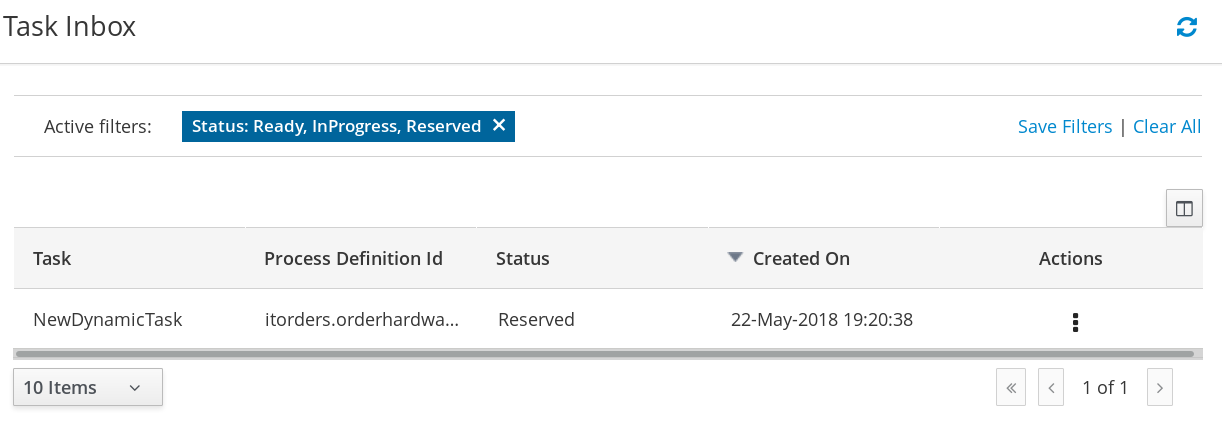Open the column picker icon
Image resolution: width=1222 pixels, height=439 pixels.
click(x=1184, y=209)
